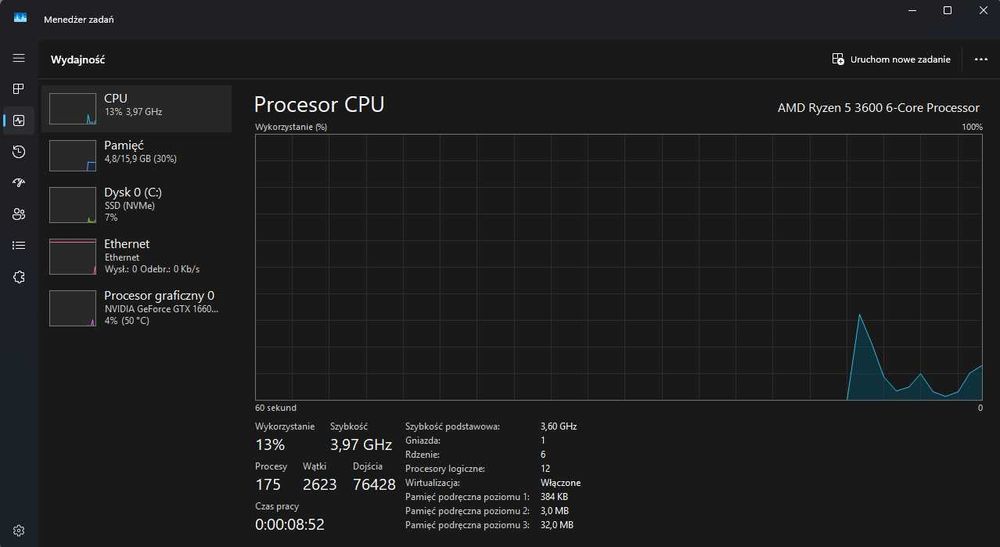This screenshot has width=1000, height=547.
Task: Select the CPU performance entry
Action: click(x=136, y=105)
